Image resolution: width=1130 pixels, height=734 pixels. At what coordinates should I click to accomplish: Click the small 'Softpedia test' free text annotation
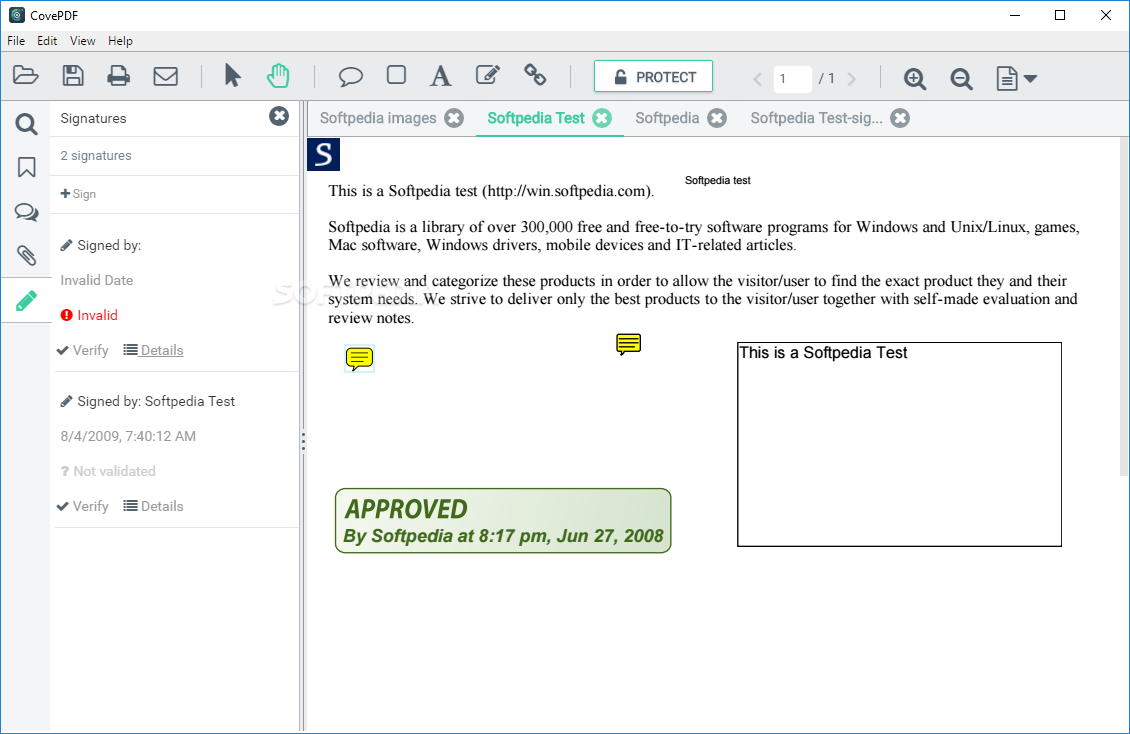[717, 180]
